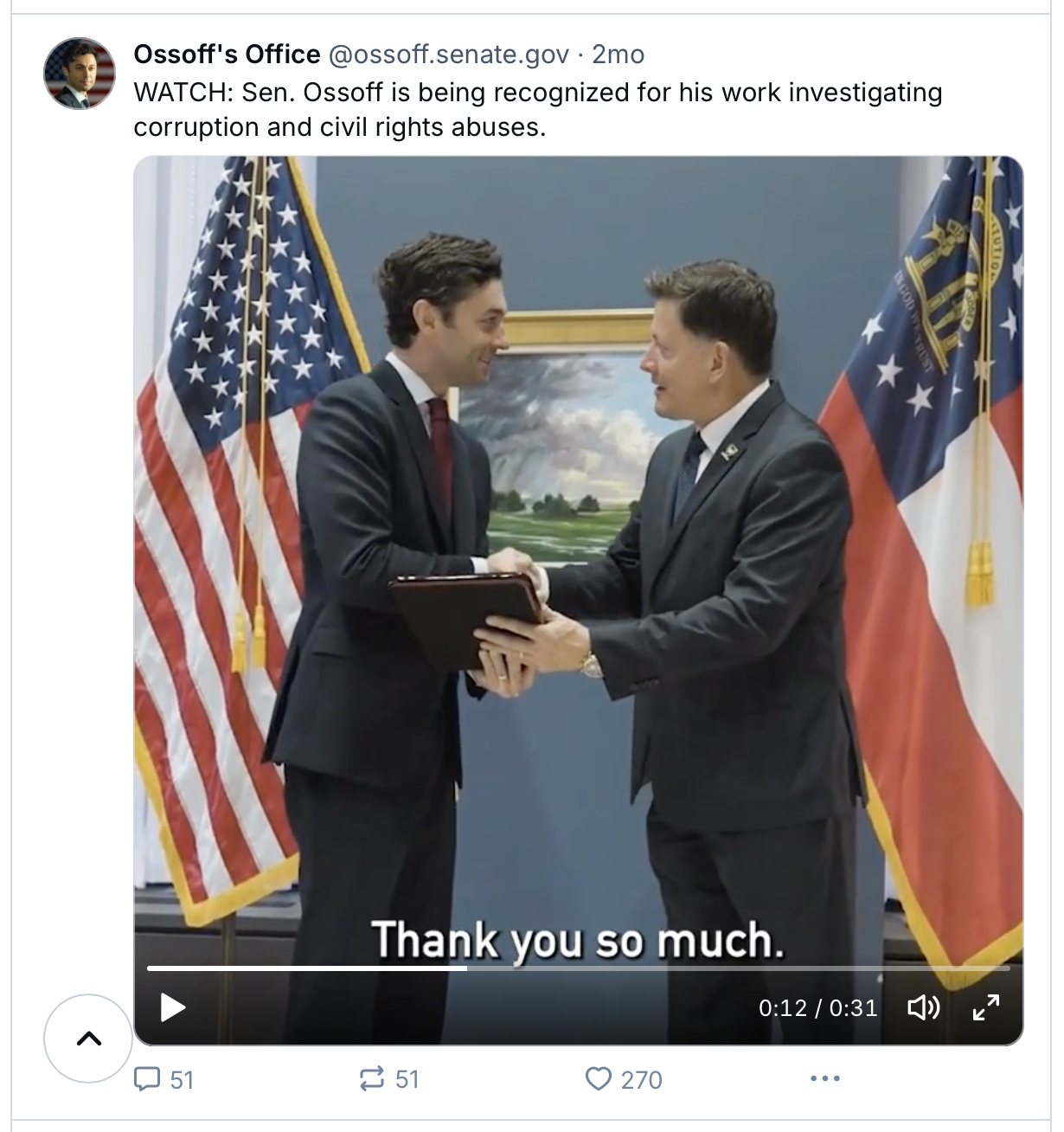
Task: Repost this post using the arrows icon
Action: pyautogui.click(x=371, y=1078)
